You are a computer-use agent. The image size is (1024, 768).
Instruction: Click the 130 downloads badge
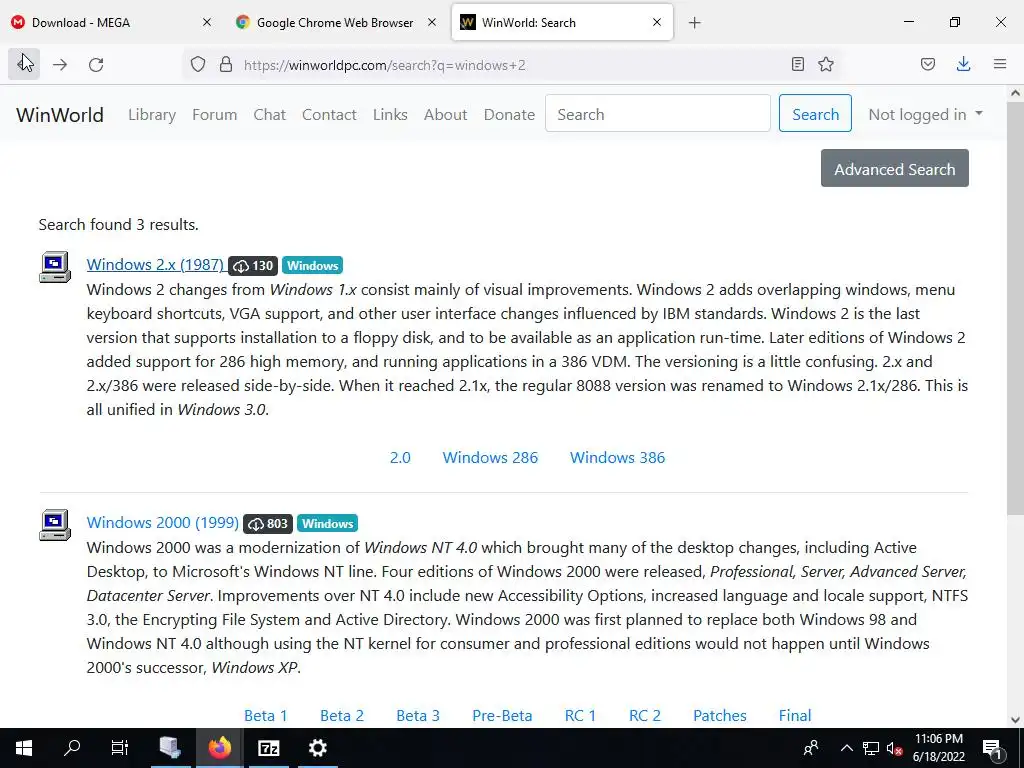(x=253, y=266)
